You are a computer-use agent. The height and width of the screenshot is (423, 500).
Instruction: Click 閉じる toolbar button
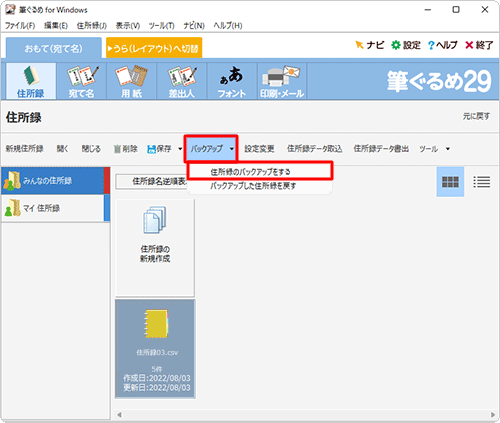pos(91,149)
